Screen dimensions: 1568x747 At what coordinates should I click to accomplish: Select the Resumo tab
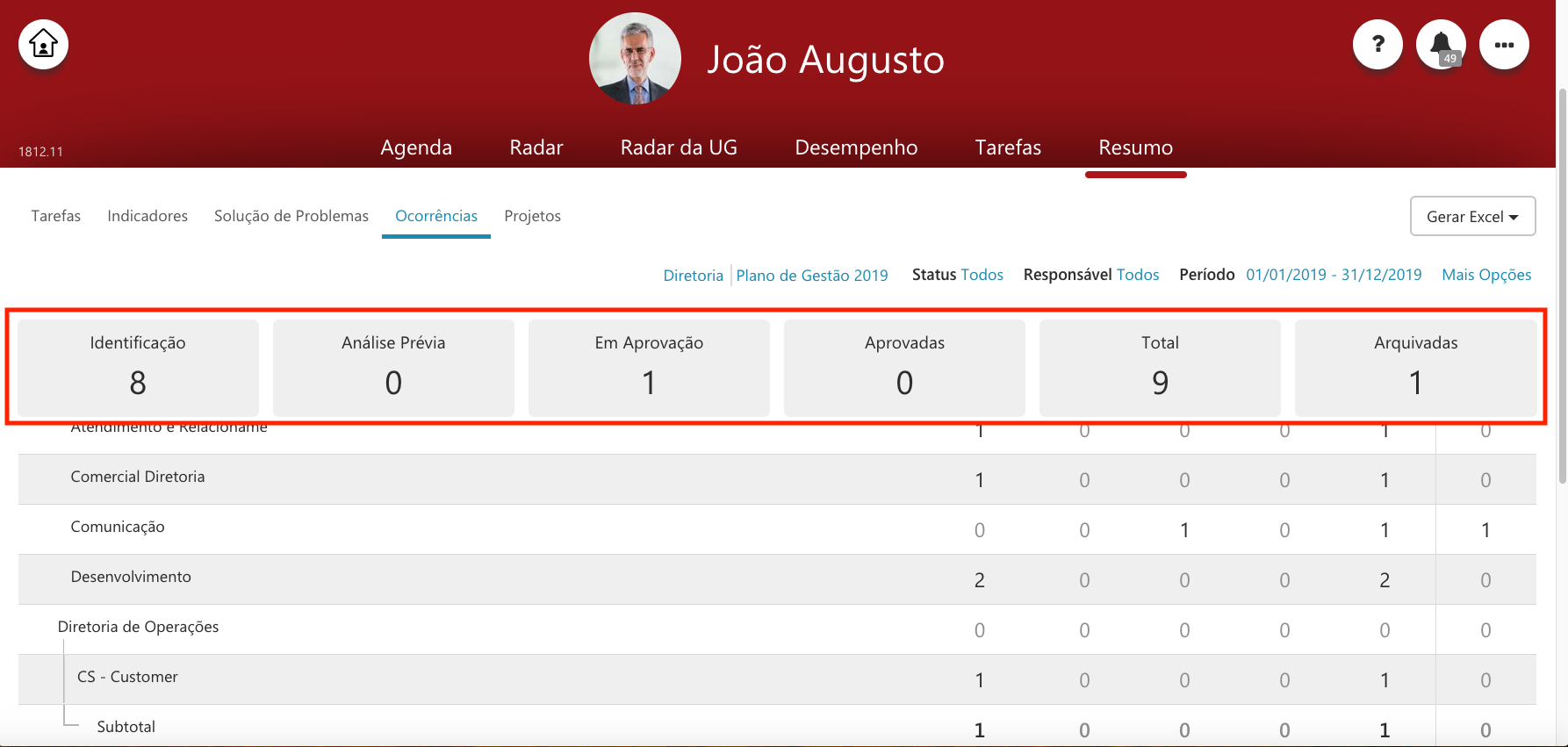[x=1135, y=147]
